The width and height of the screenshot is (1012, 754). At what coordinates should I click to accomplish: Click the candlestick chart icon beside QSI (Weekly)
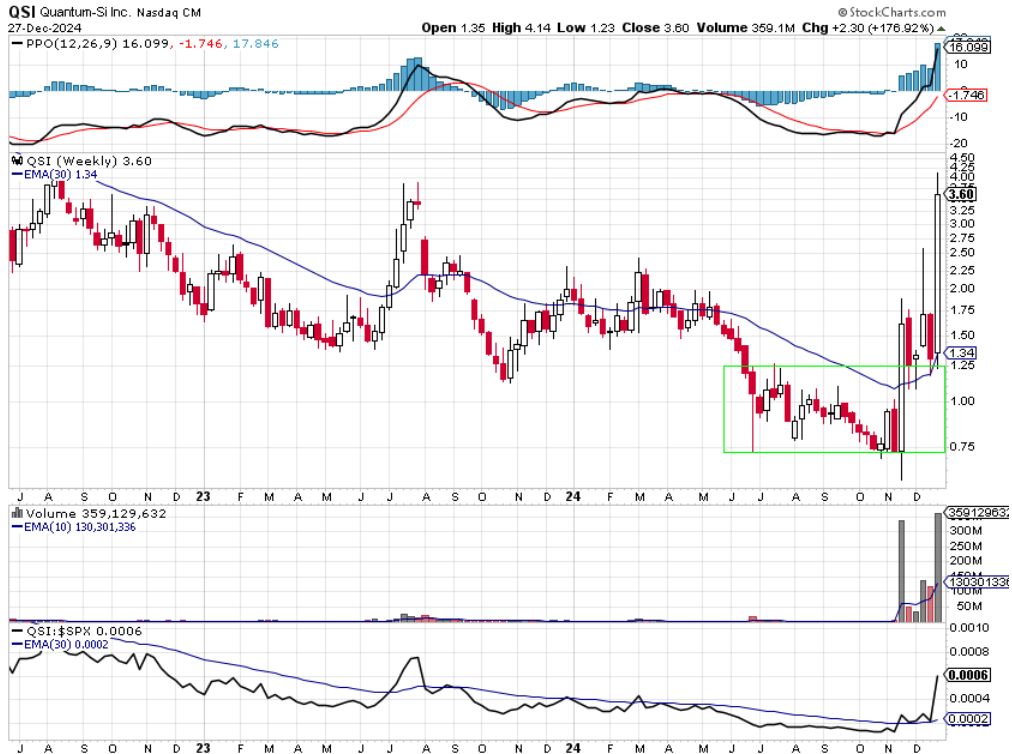click(x=16, y=159)
